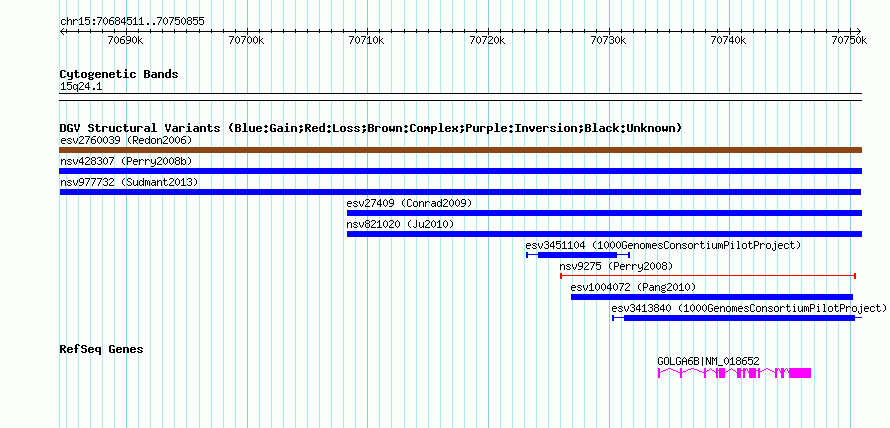Click the 70740k ruler mark

pos(729,40)
